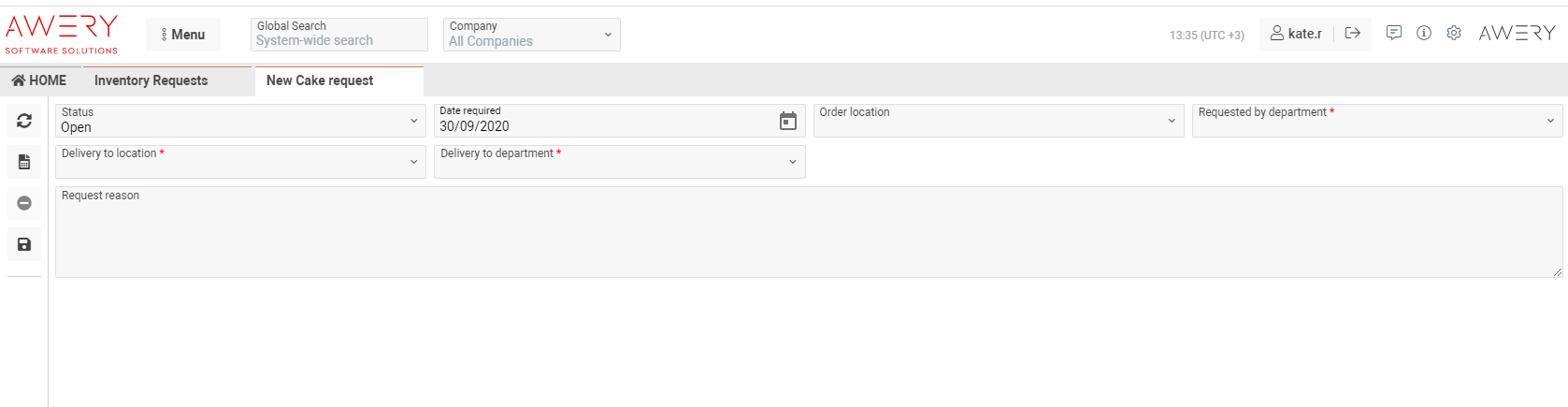Switch to the Inventory Requests tab
The image size is (1568, 407).
[151, 80]
